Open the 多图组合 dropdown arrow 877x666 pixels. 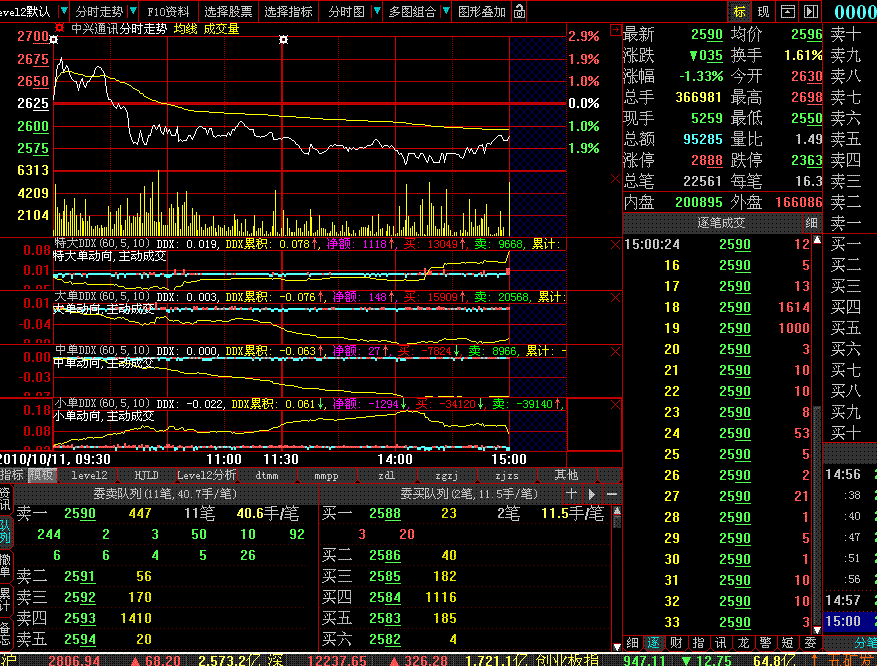point(446,11)
